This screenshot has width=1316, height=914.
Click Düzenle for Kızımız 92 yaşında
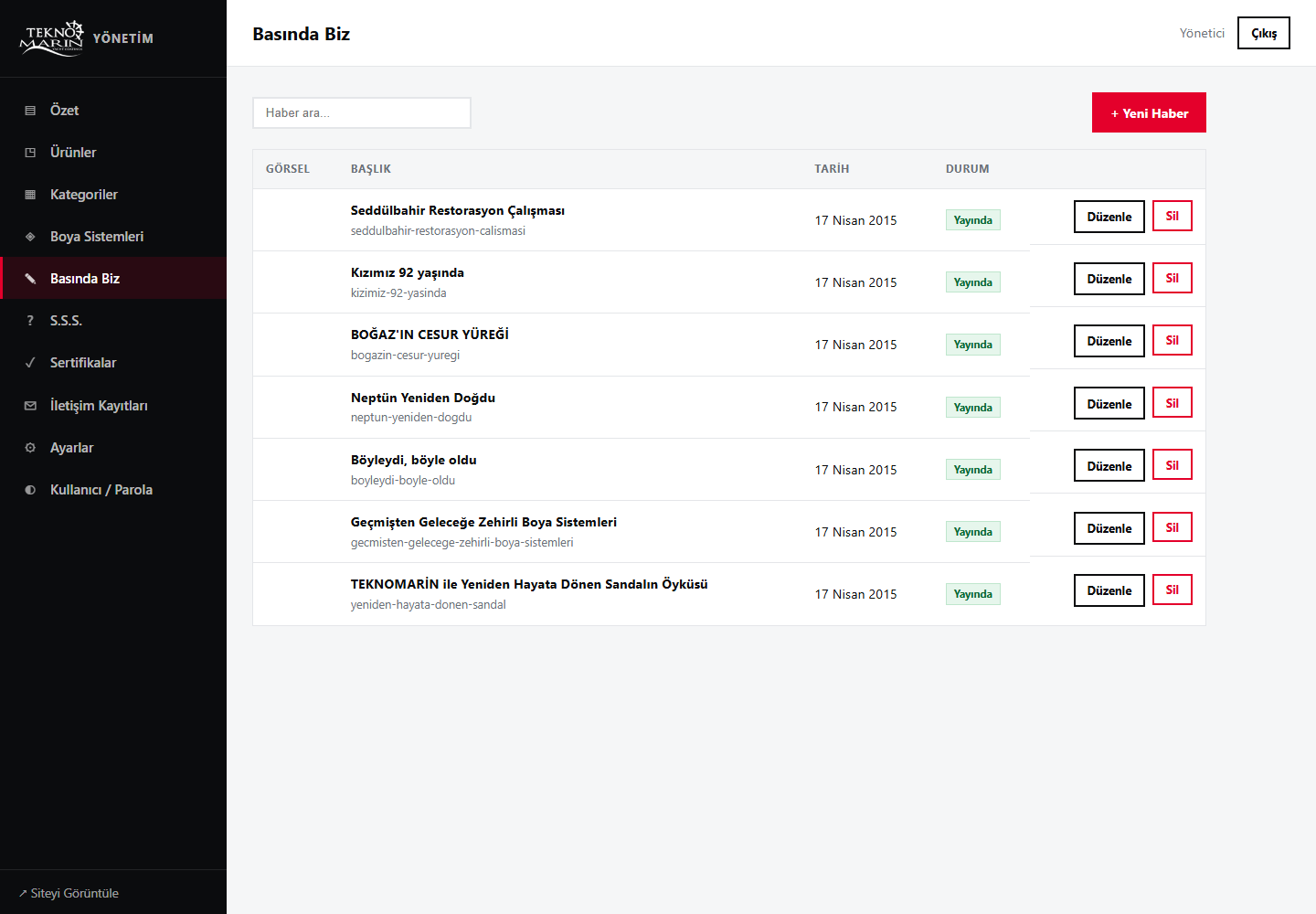point(1109,279)
